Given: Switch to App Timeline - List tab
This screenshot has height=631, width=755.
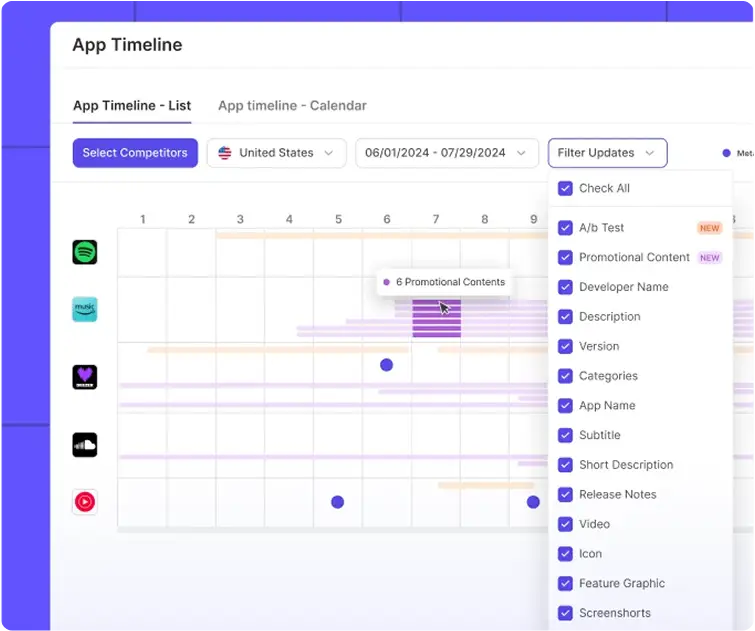Looking at the screenshot, I should (132, 105).
